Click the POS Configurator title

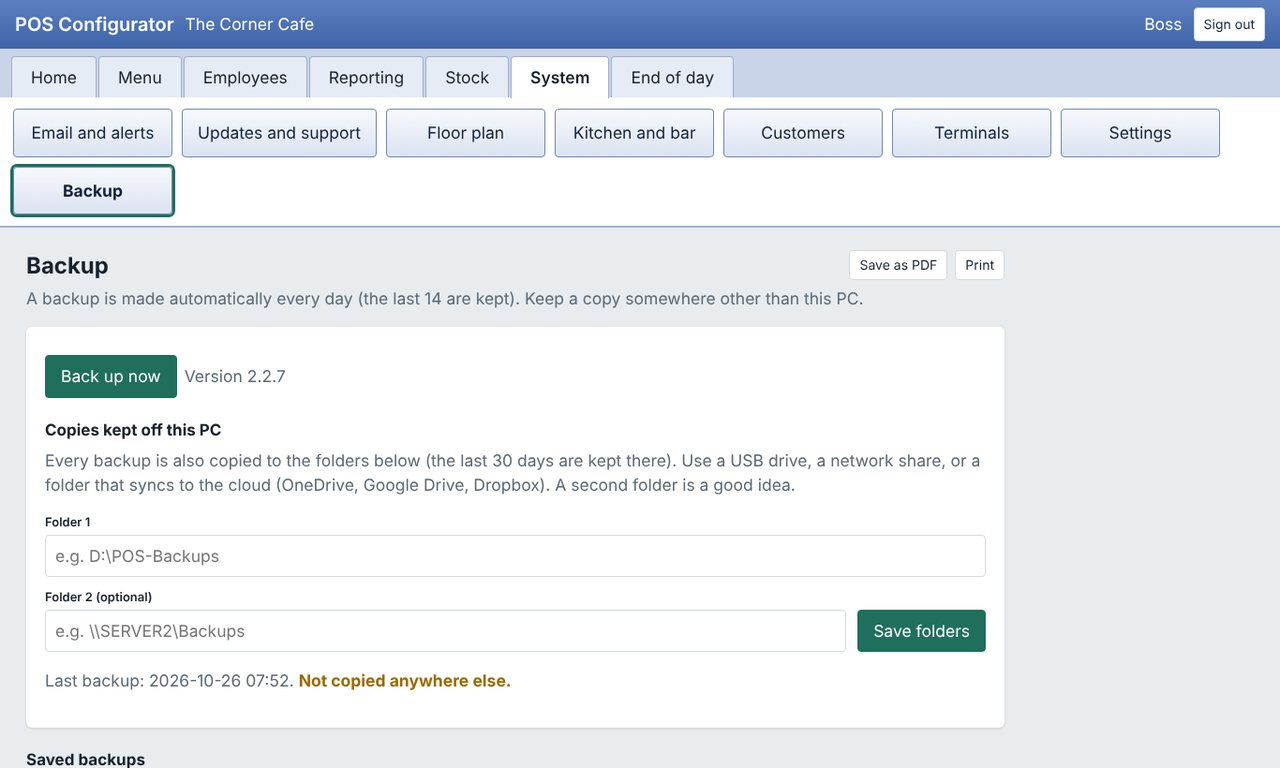pos(94,24)
